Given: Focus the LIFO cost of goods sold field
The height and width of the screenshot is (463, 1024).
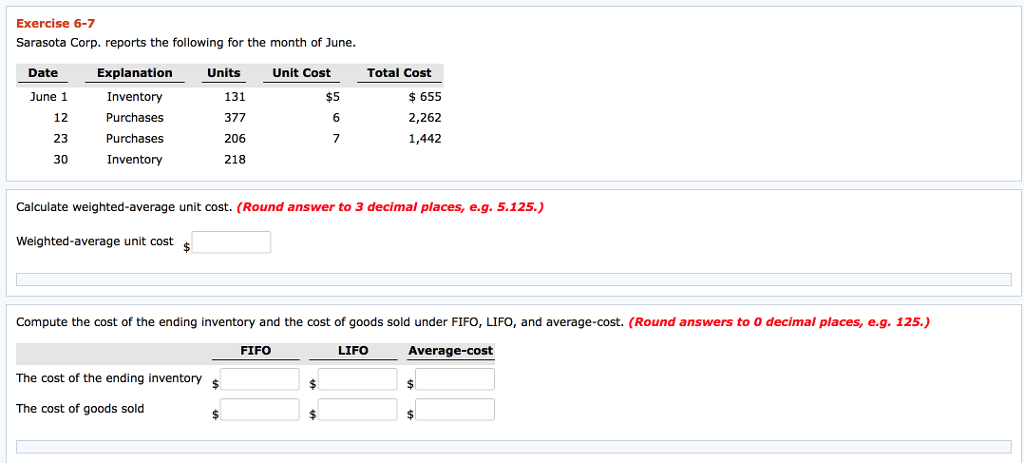Looking at the screenshot, I should point(358,409).
